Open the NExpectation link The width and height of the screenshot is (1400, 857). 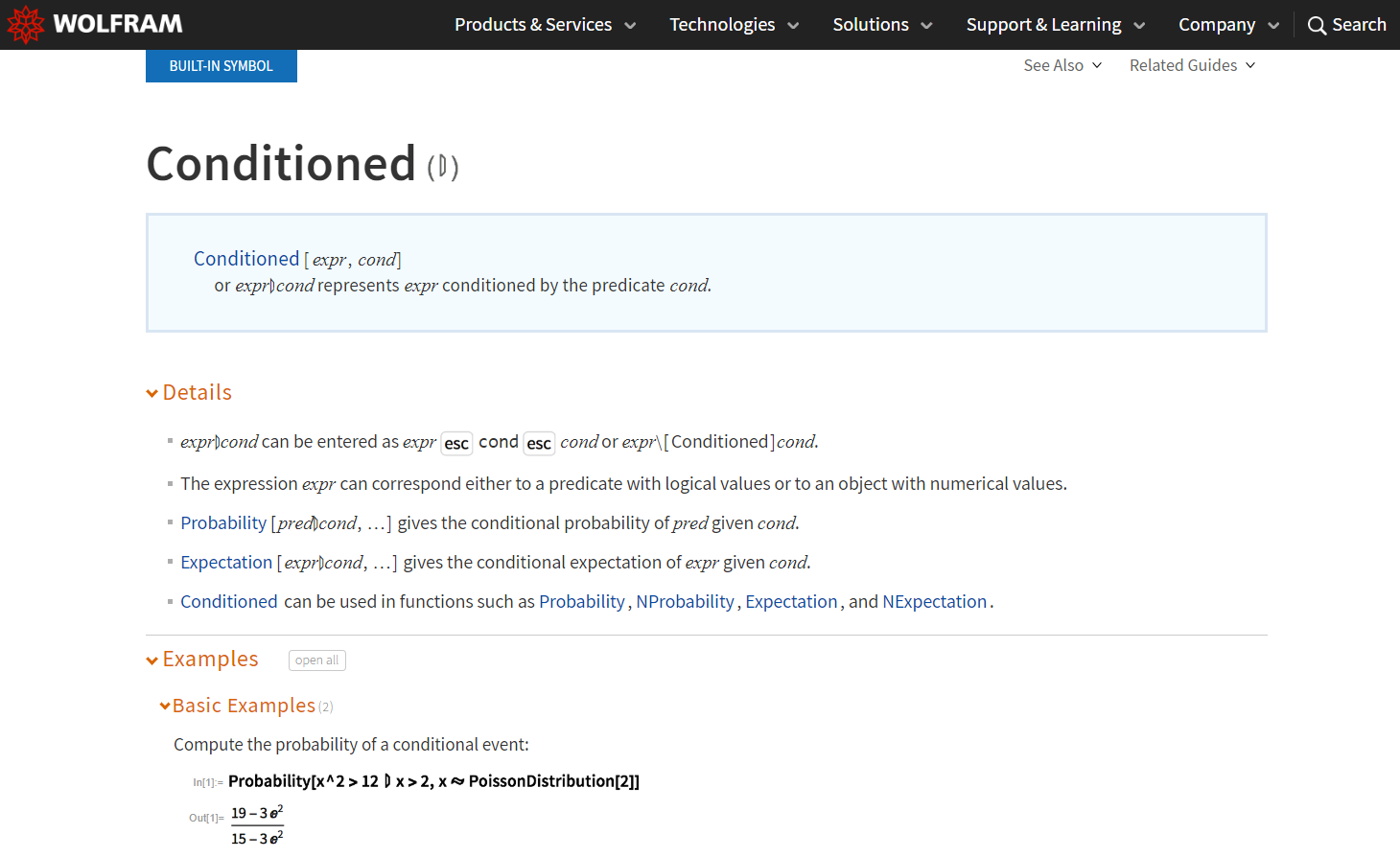[934, 601]
